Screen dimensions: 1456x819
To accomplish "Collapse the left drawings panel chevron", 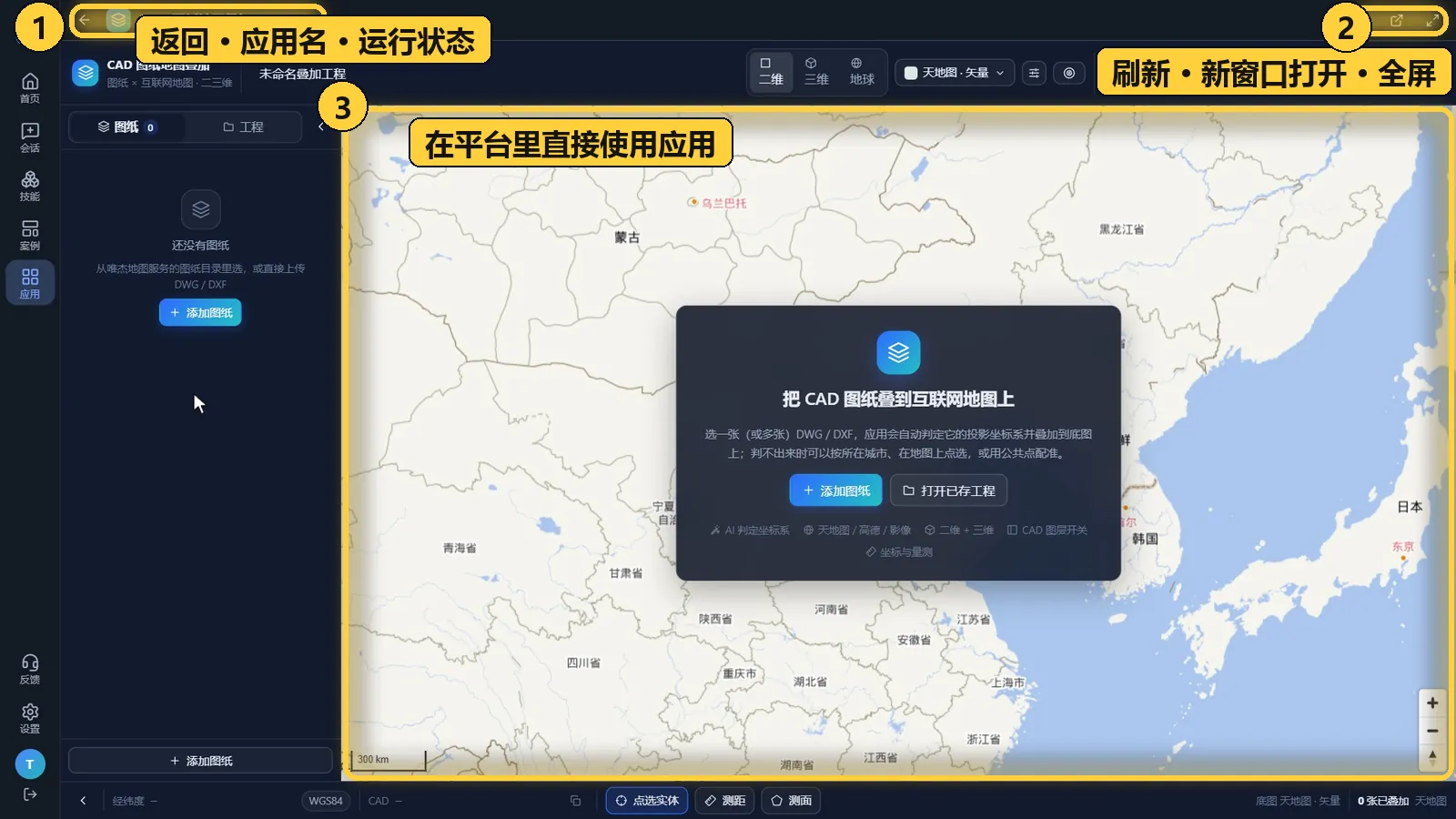I will [321, 126].
